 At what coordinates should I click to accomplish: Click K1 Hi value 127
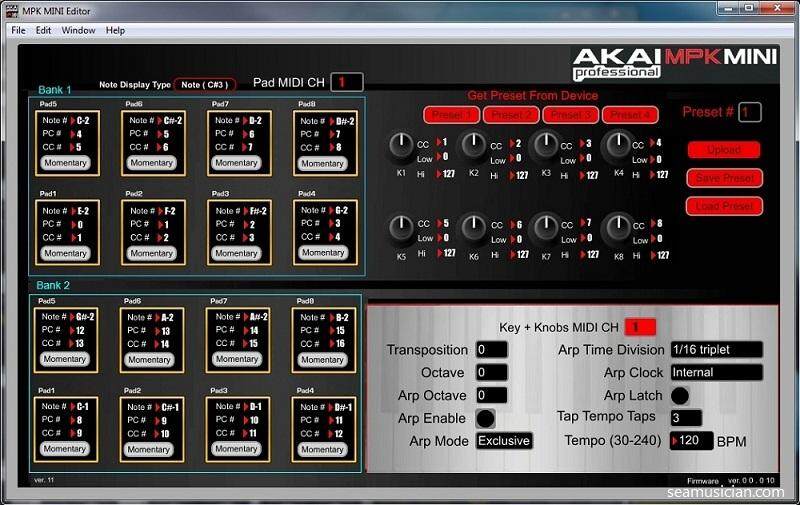point(448,174)
